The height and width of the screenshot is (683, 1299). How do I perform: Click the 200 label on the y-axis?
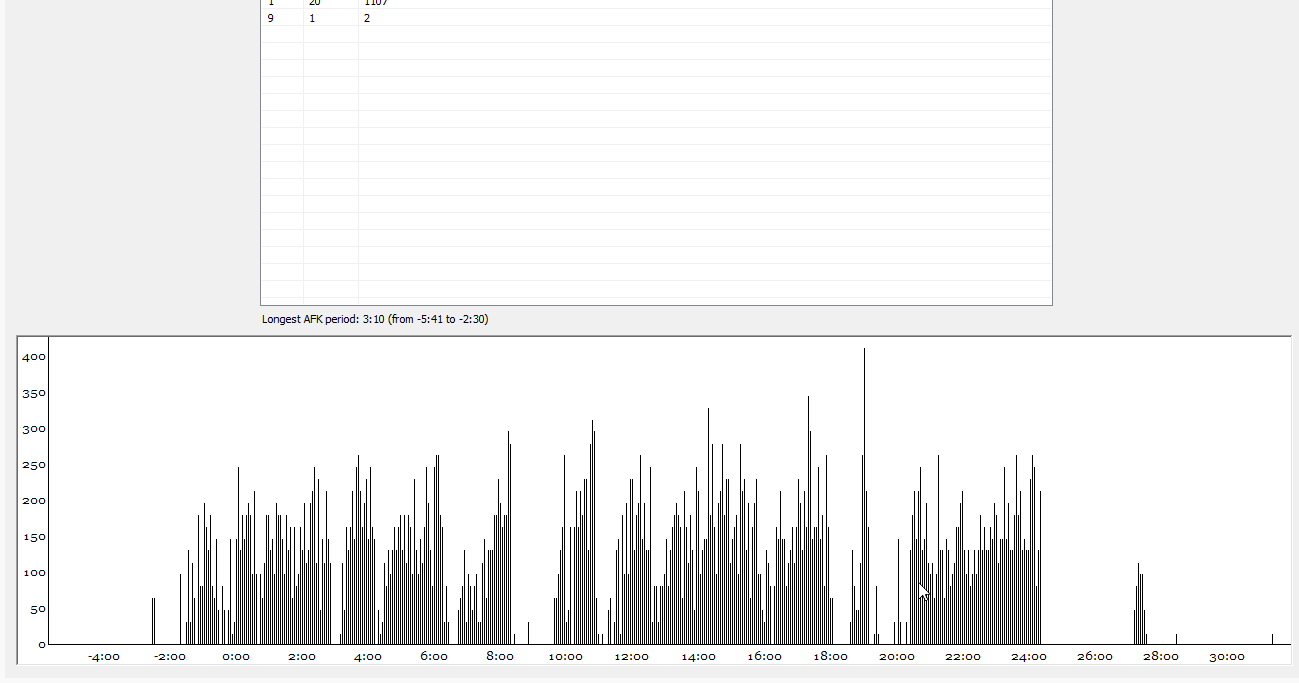point(35,501)
